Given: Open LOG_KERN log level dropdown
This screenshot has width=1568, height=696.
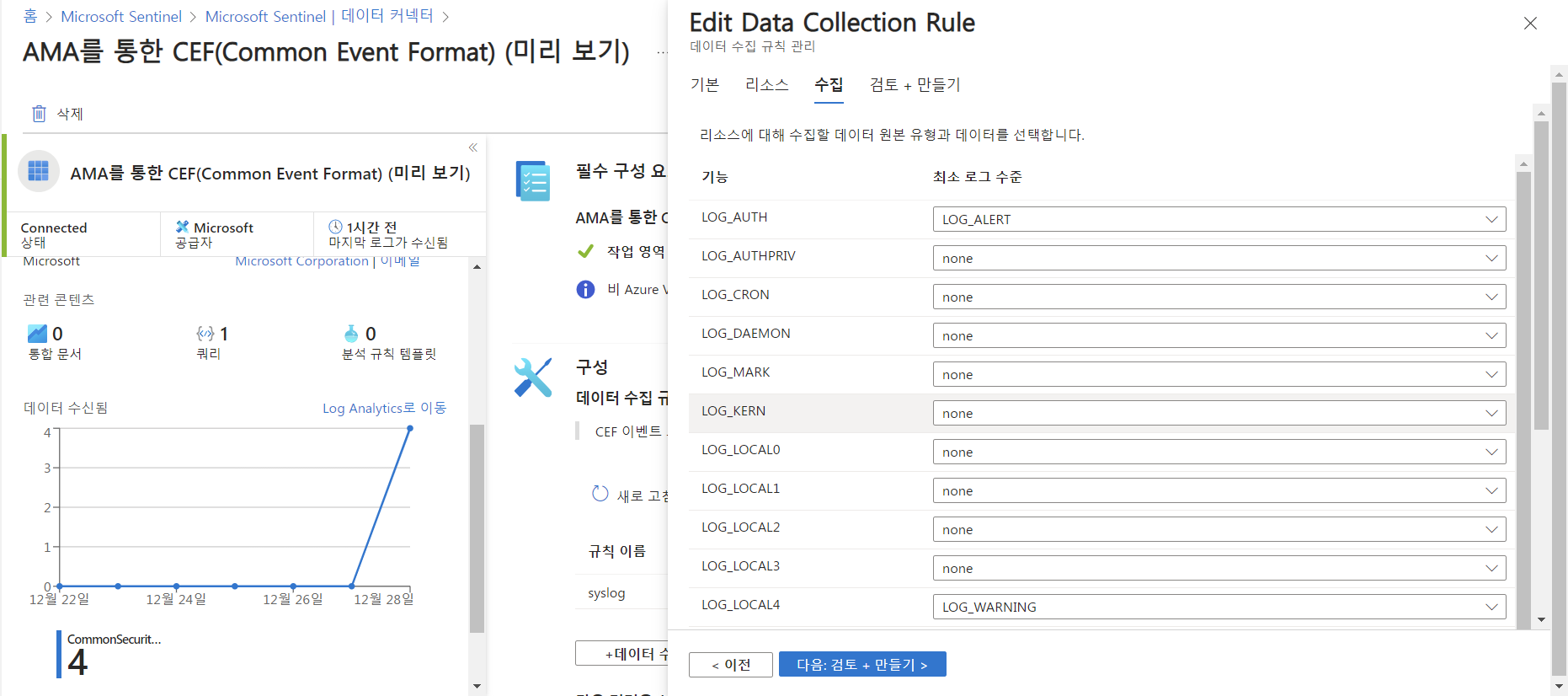Looking at the screenshot, I should point(1219,413).
